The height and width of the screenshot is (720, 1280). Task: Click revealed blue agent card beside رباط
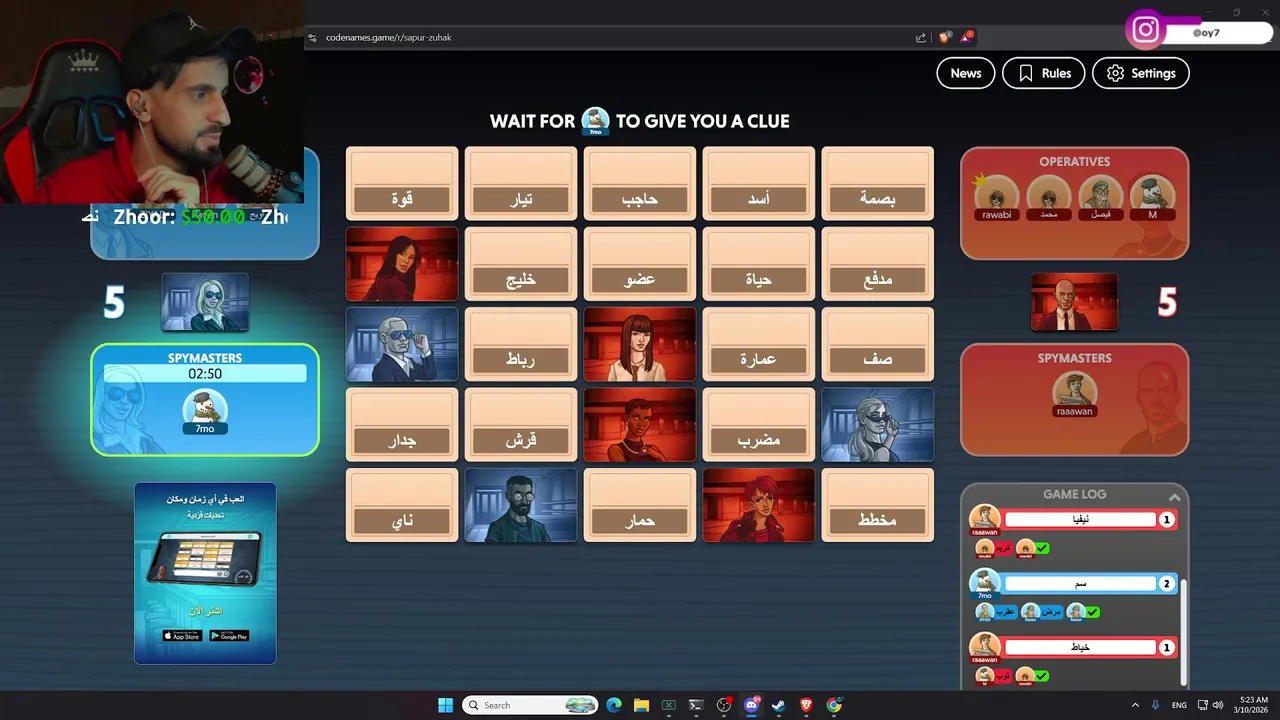pos(402,345)
